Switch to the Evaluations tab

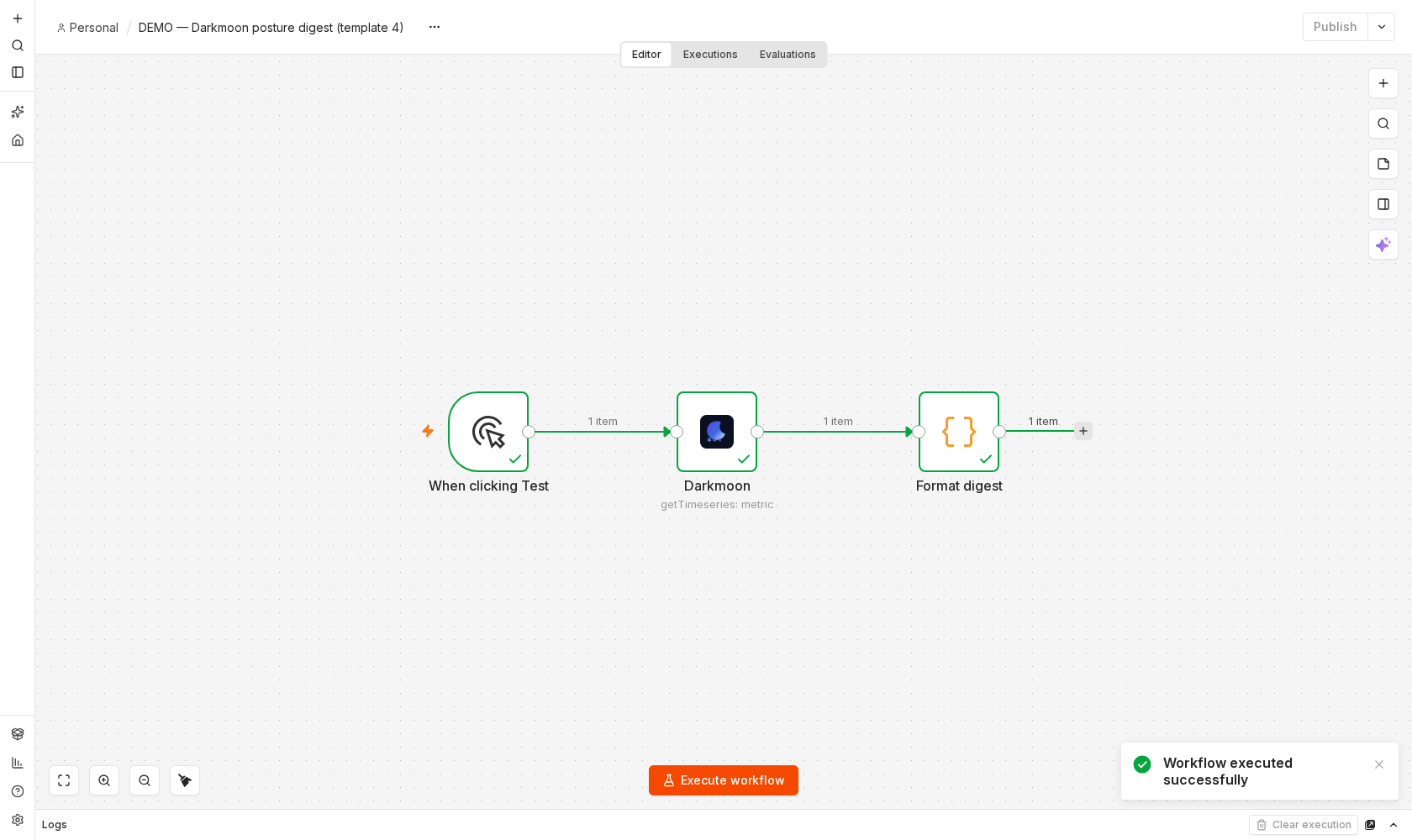(788, 55)
